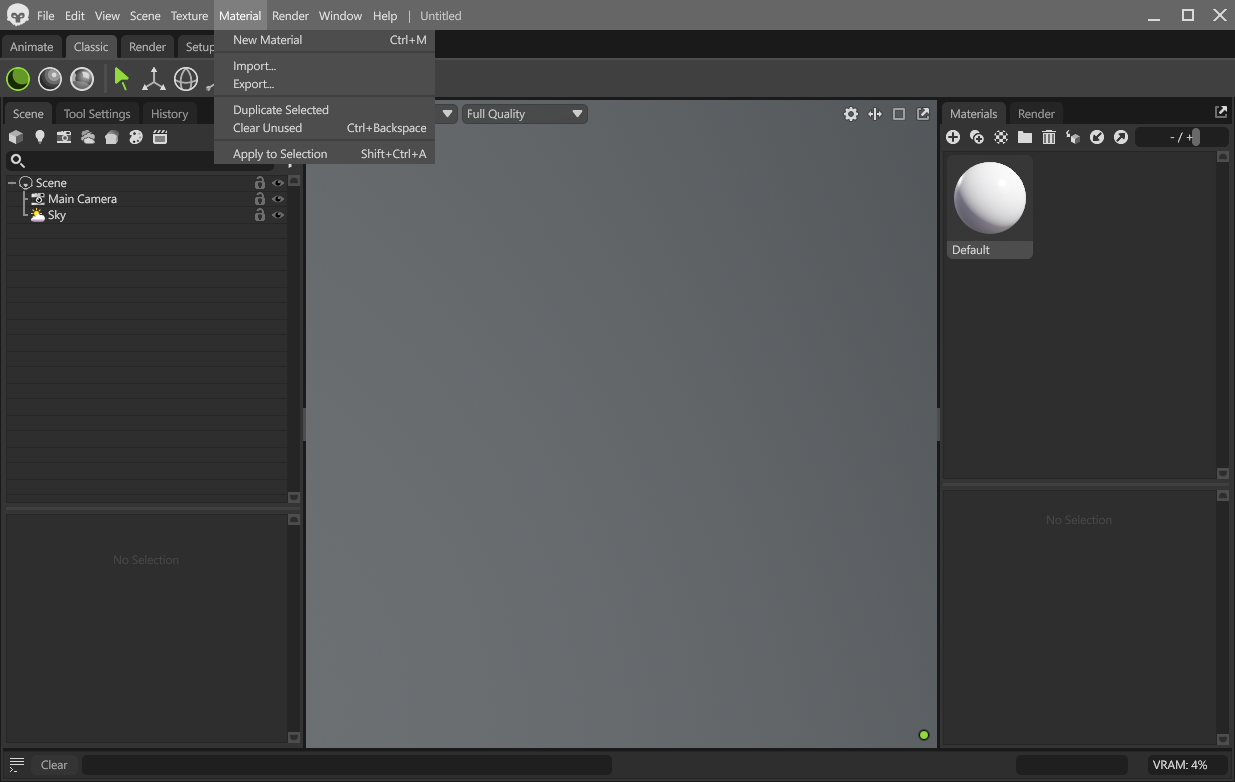Select the arrow selection tool
Image resolution: width=1235 pixels, height=782 pixels.
click(x=122, y=79)
